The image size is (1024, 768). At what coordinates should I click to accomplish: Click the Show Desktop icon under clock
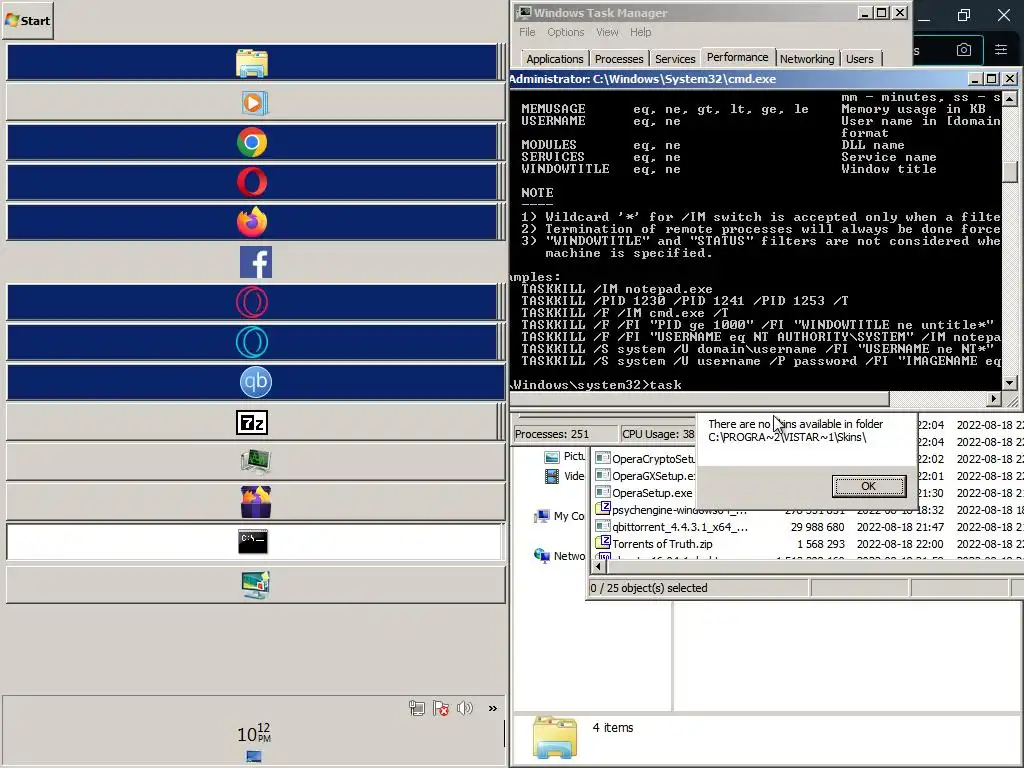(254, 756)
